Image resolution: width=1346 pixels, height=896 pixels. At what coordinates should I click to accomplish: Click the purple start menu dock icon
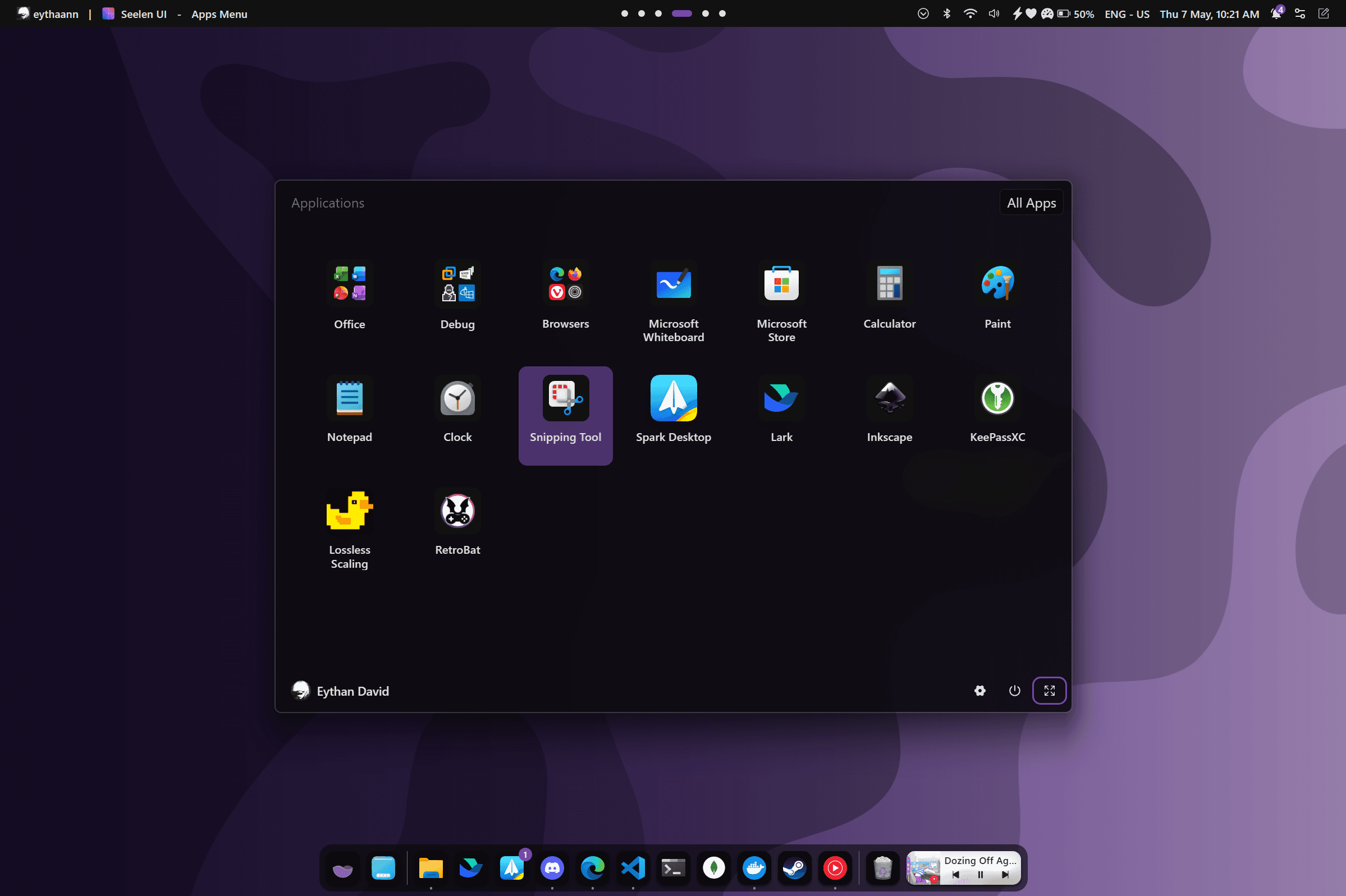pos(342,867)
